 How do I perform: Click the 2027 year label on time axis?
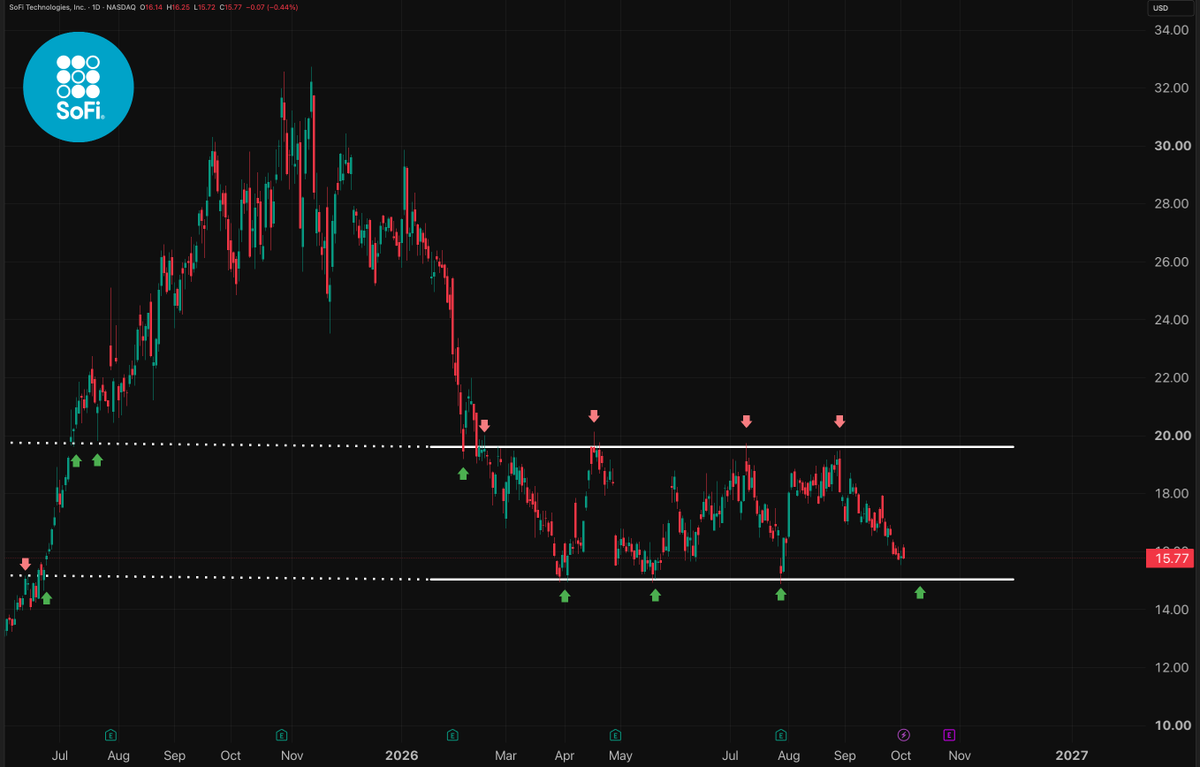pos(1072,755)
